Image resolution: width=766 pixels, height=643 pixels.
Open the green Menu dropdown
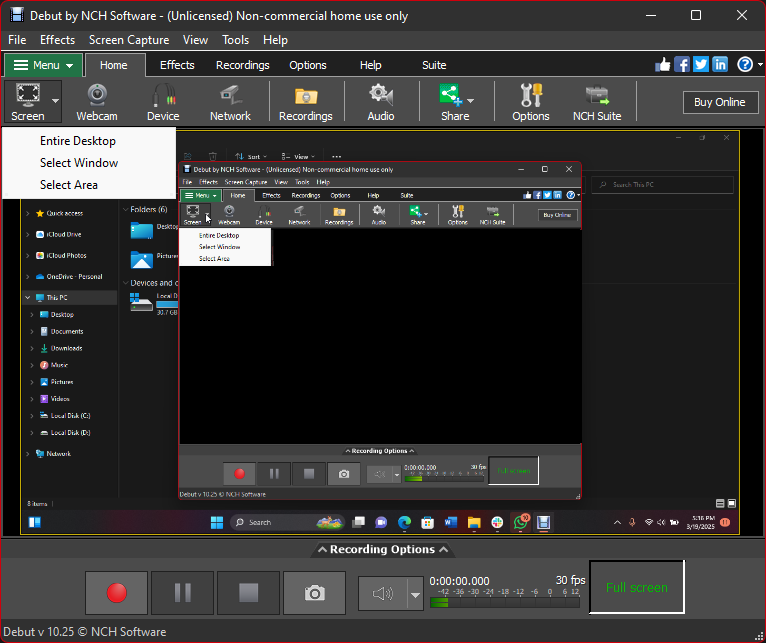tap(44, 66)
